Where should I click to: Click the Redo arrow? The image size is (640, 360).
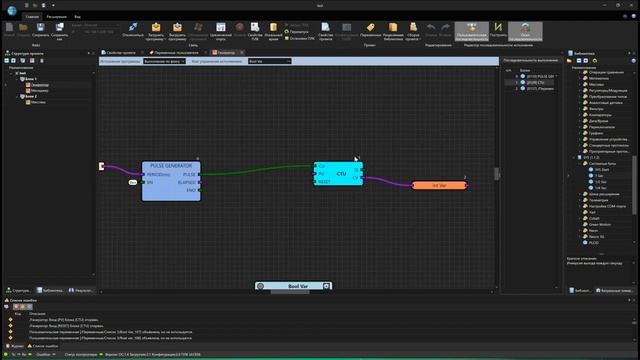pos(446,27)
